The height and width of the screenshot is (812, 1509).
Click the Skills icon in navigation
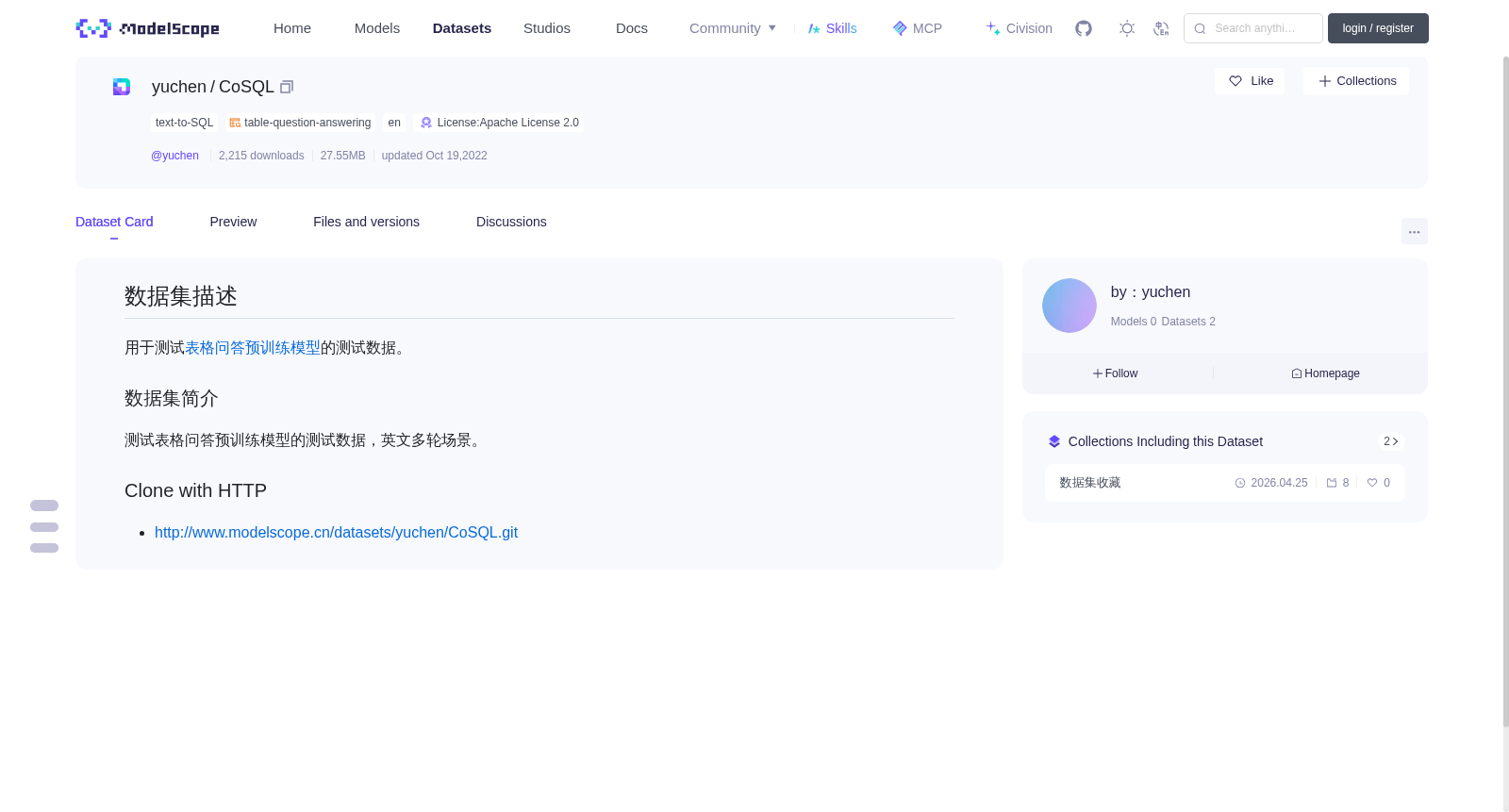[814, 28]
